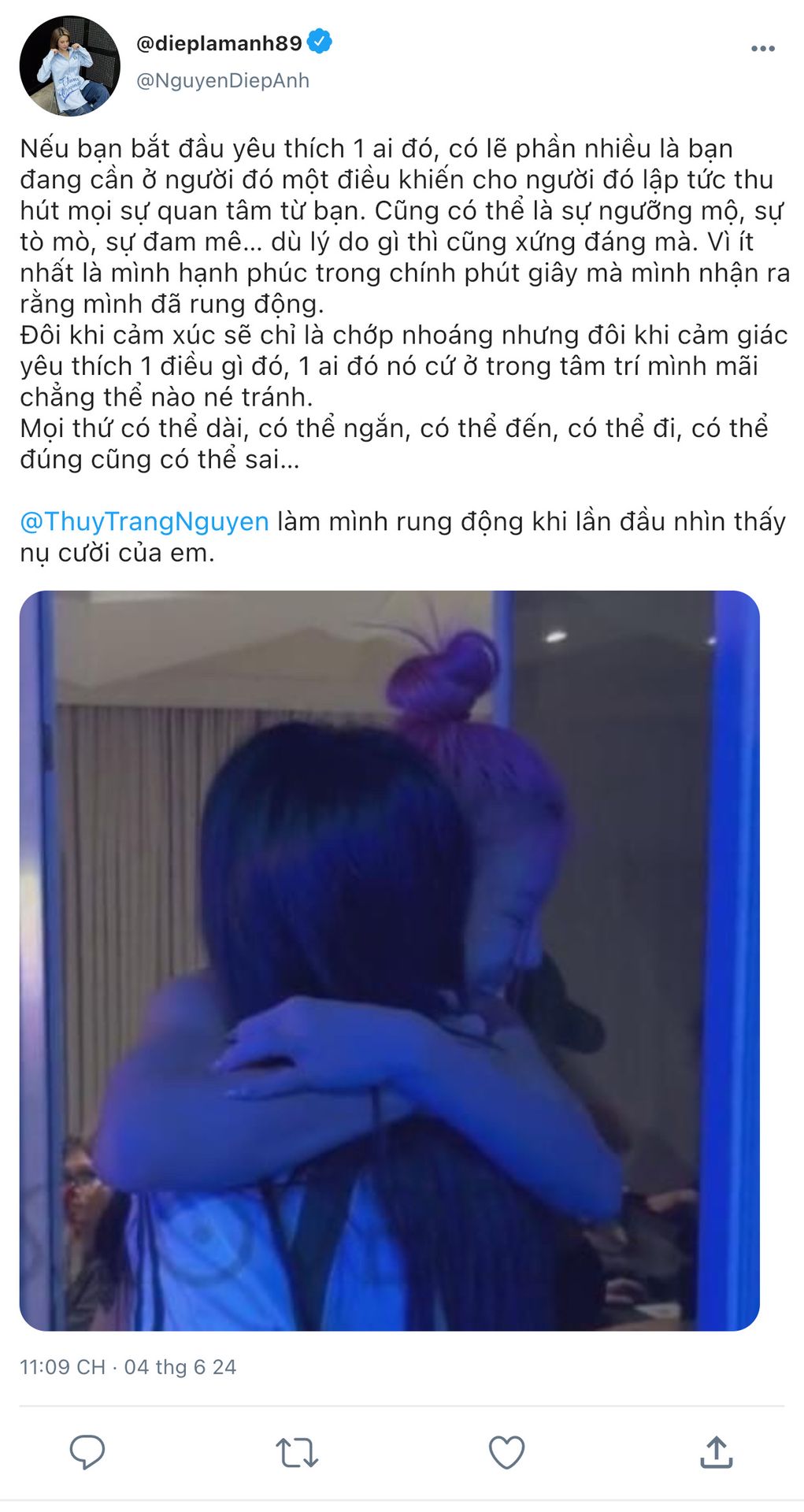The width and height of the screenshot is (804, 1512).
Task: Open the share upload icon
Action: point(717,1452)
